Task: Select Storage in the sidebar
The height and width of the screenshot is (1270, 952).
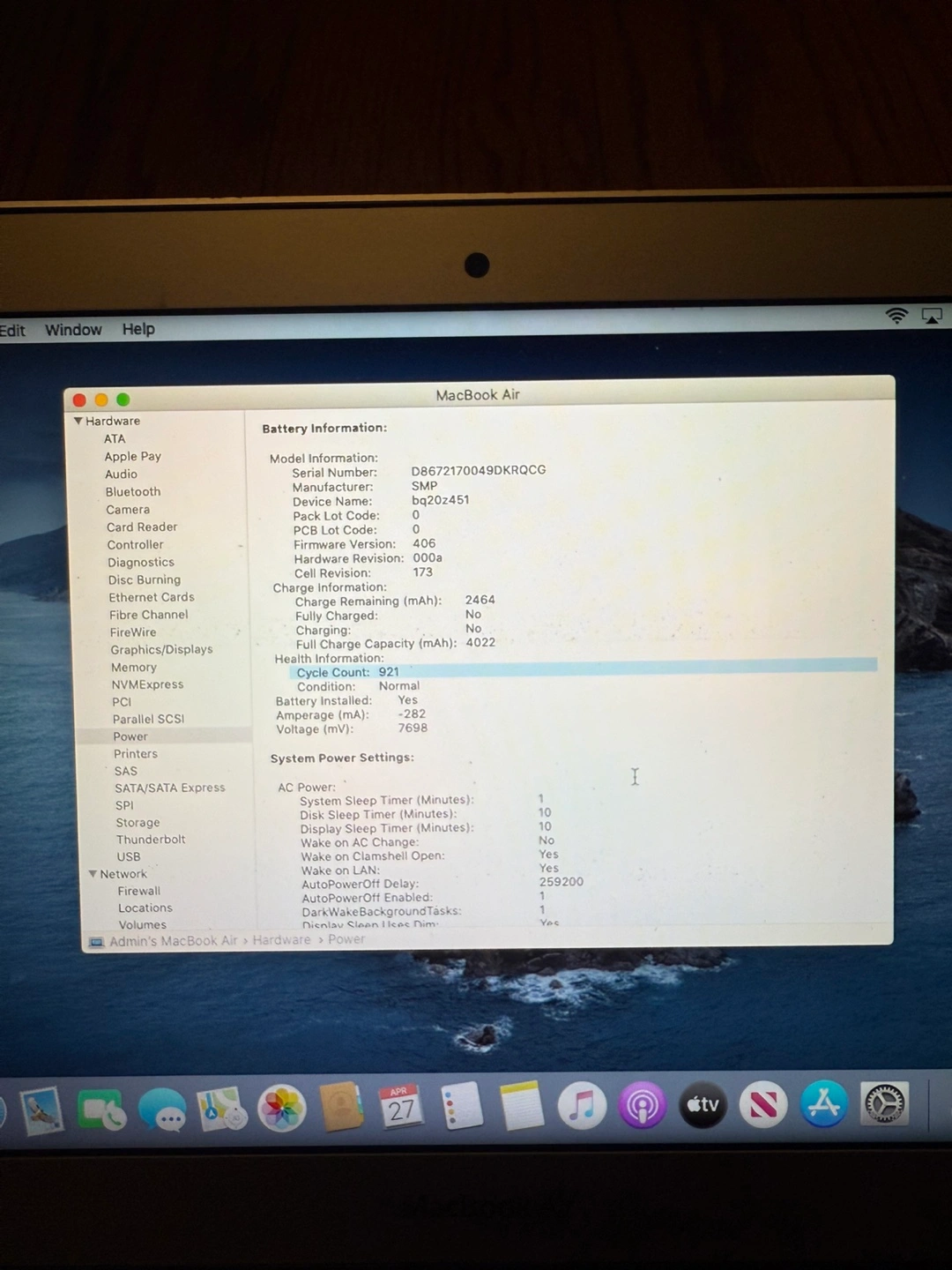Action: tap(138, 823)
